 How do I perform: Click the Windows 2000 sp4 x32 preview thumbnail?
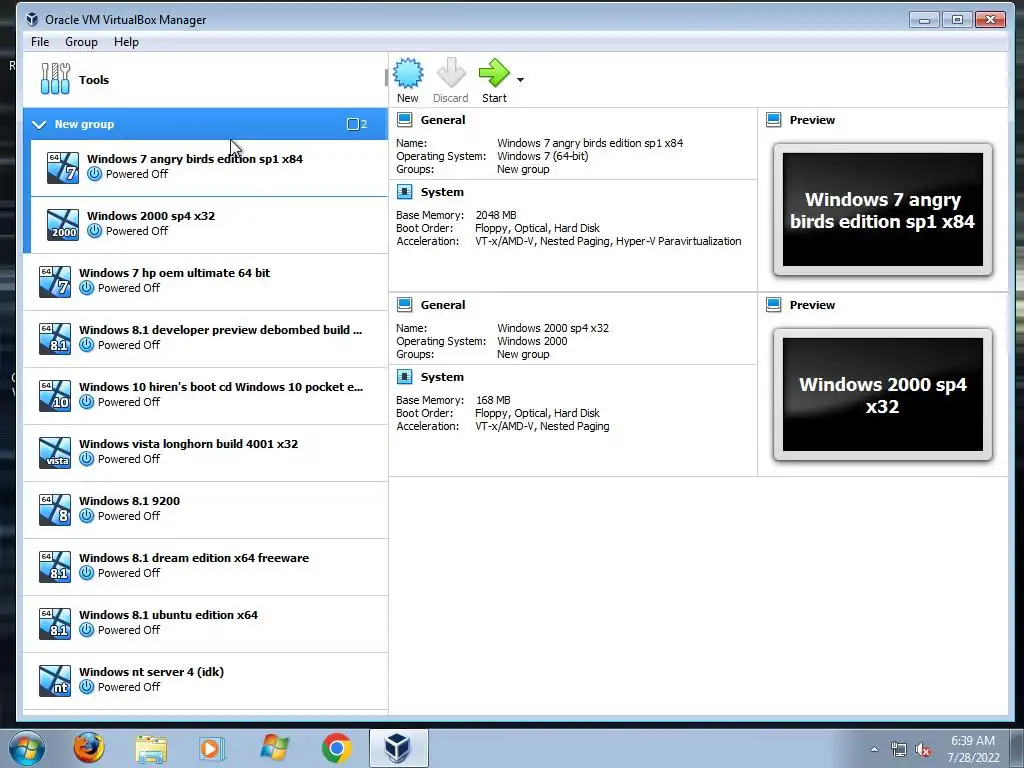pos(882,394)
